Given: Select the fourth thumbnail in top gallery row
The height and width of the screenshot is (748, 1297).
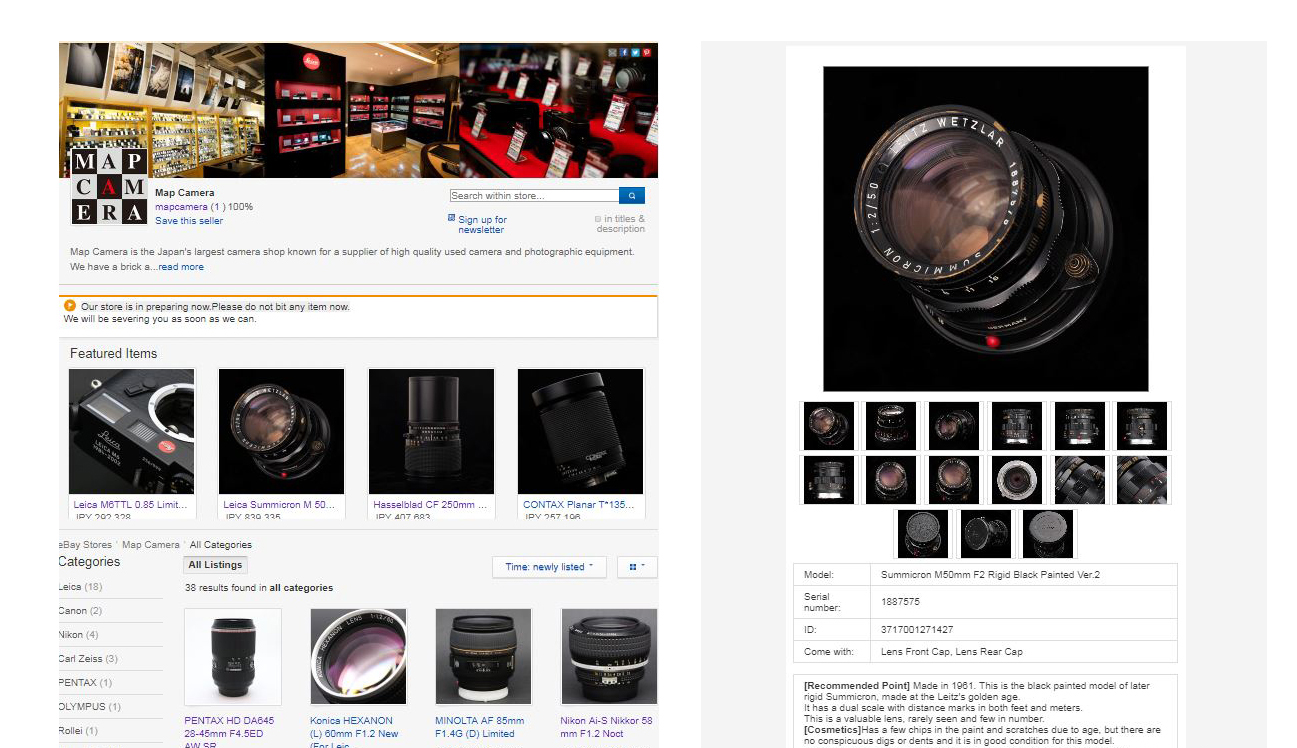Looking at the screenshot, I should pos(1017,426).
